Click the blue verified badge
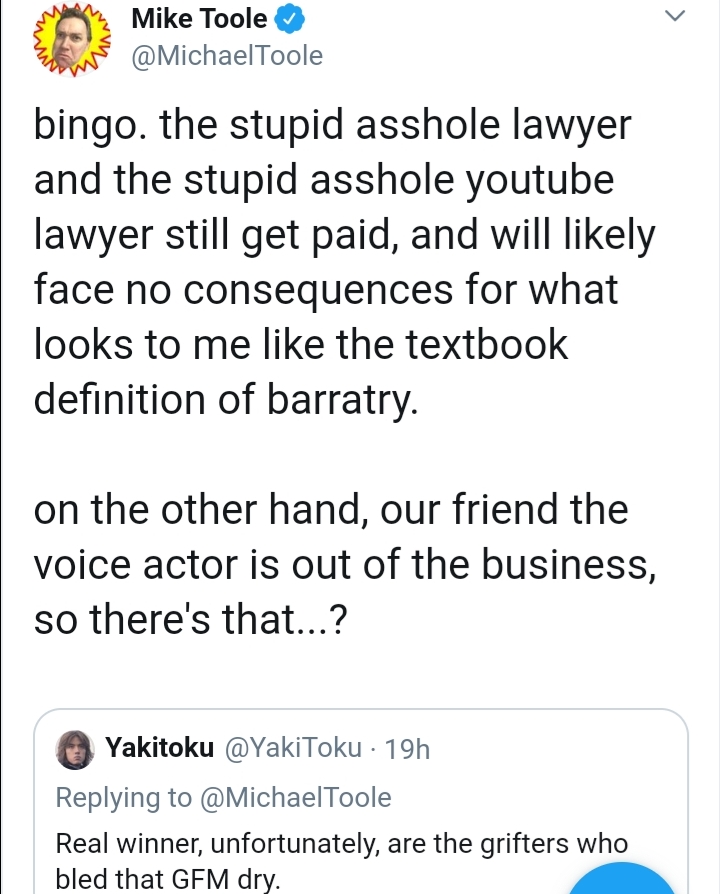The width and height of the screenshot is (720, 894). click(x=290, y=20)
